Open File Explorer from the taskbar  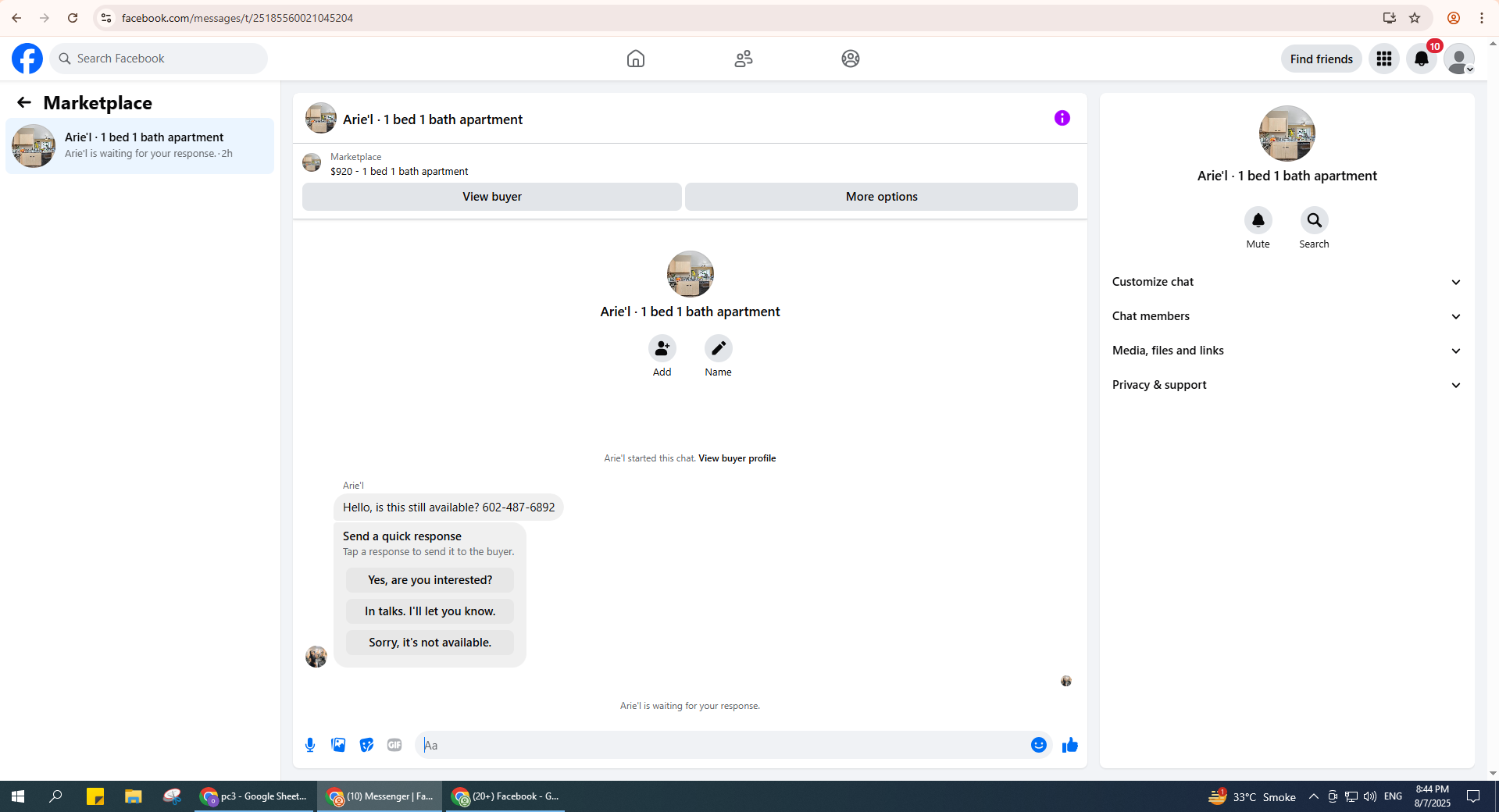point(133,796)
